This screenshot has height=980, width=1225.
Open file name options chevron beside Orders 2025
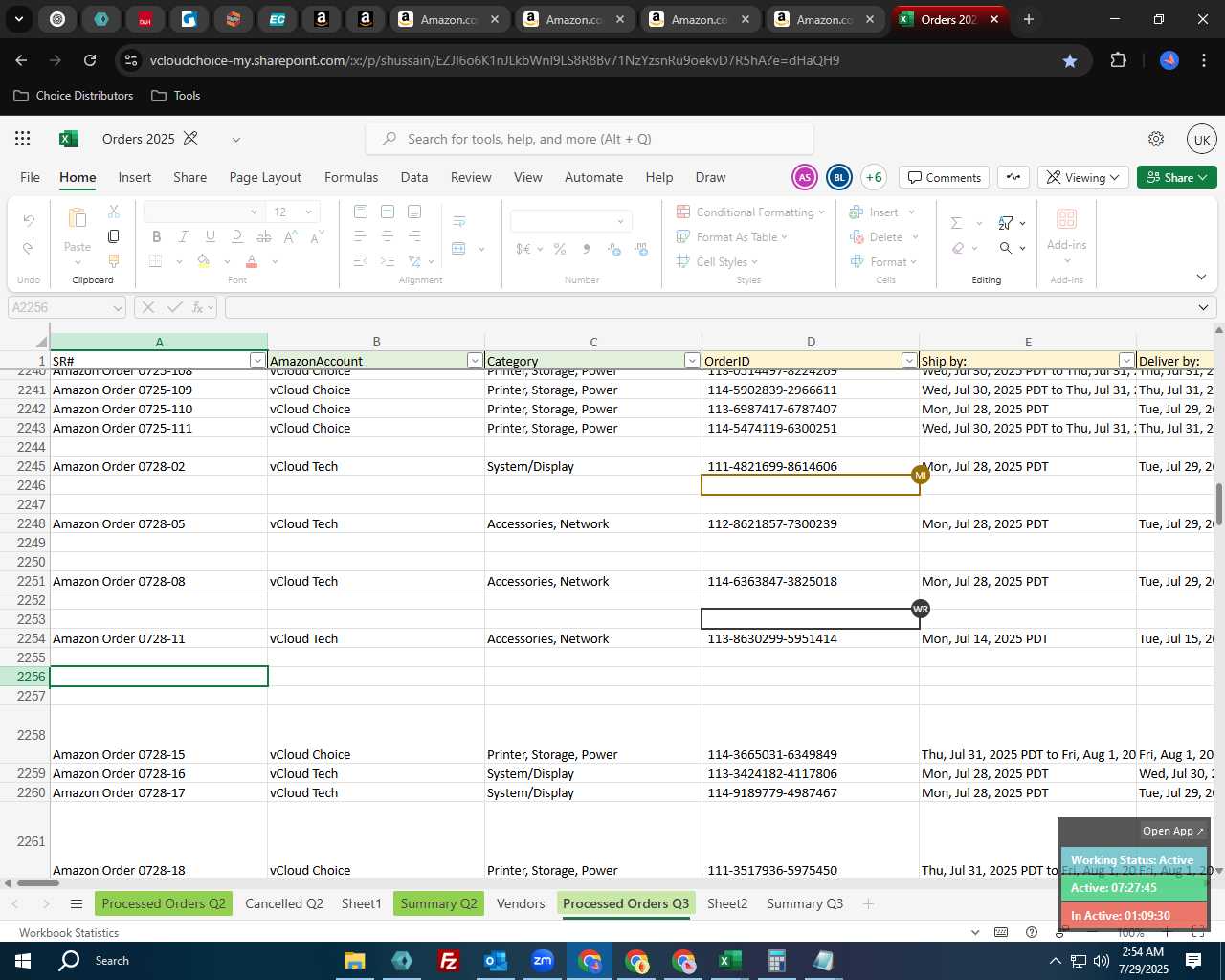pos(235,140)
